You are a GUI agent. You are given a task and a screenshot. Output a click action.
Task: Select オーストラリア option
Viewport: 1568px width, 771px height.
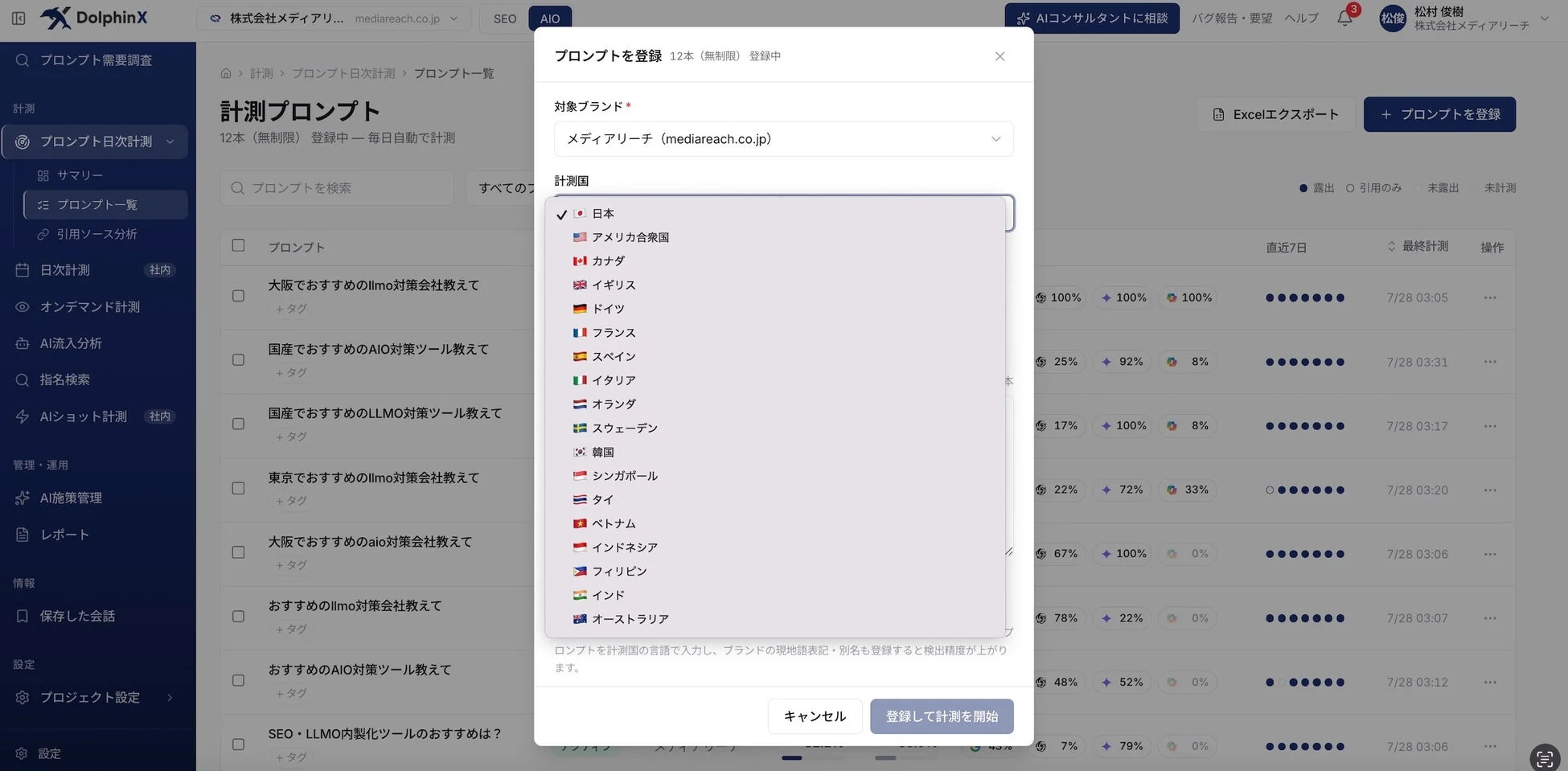775,619
